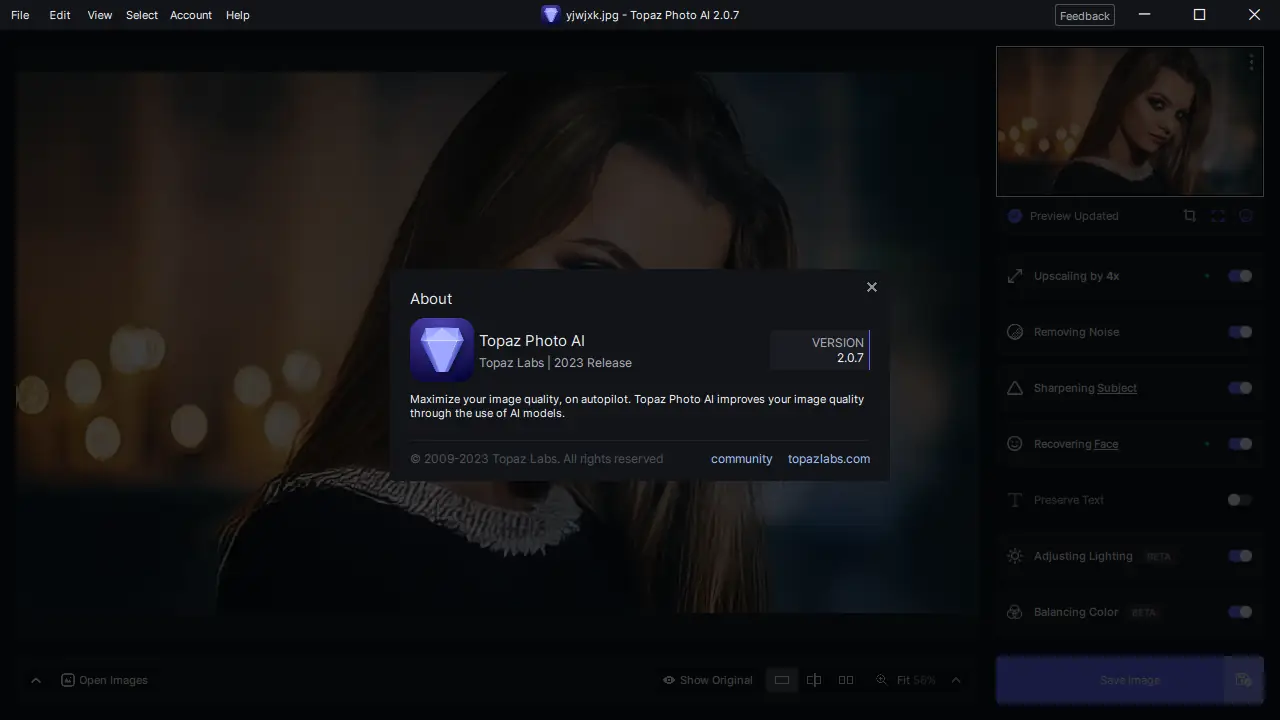The image size is (1280, 720).
Task: Select split view layout icon
Action: click(x=814, y=680)
